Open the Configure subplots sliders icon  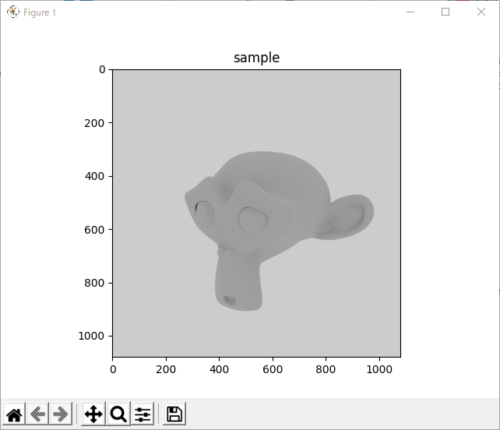point(143,414)
